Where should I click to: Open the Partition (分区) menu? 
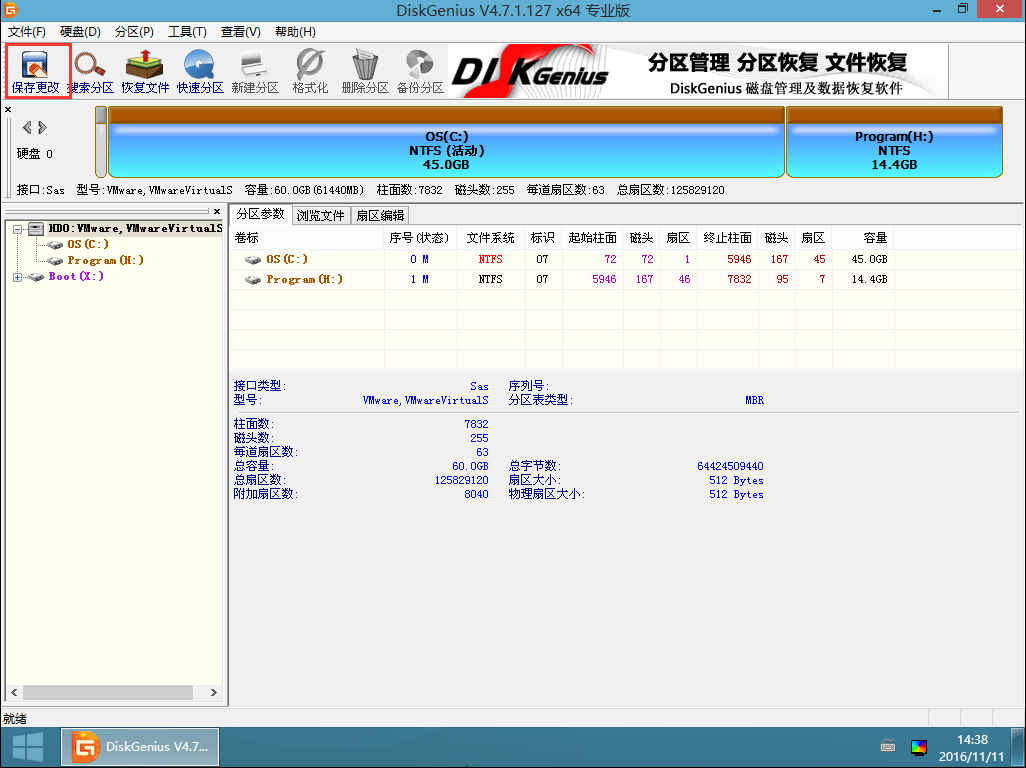[134, 32]
